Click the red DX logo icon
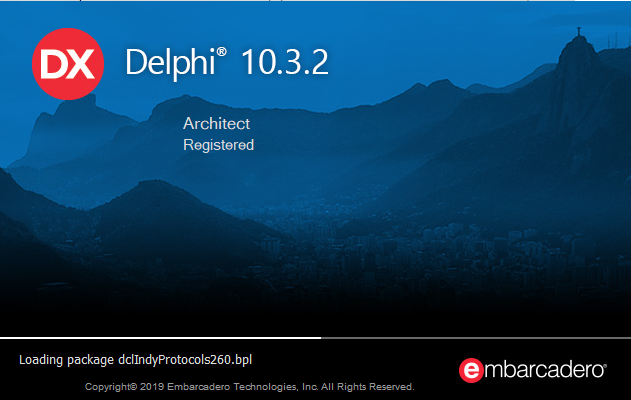Screen dimensions: 631x400 click(68, 64)
